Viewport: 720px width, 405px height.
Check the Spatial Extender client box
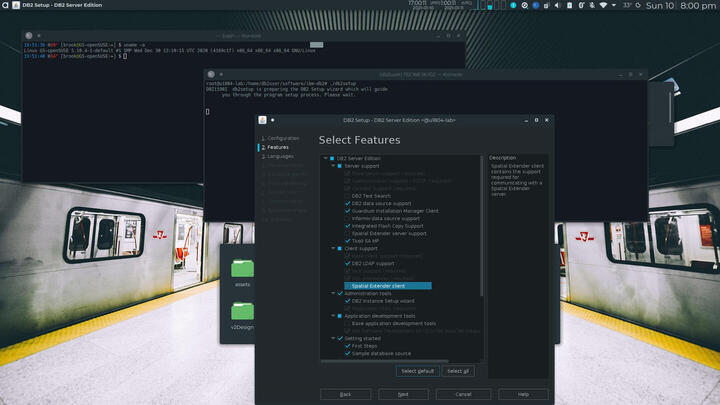tap(348, 286)
